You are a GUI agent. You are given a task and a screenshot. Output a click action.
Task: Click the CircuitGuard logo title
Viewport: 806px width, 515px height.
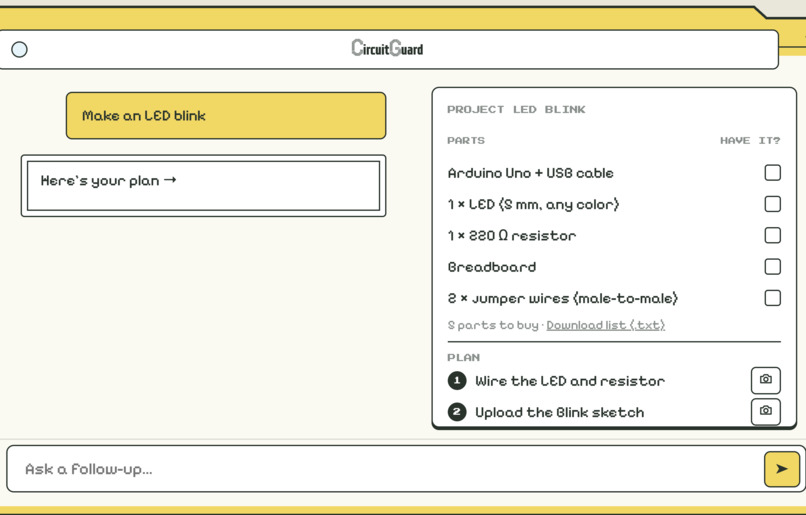(x=387, y=48)
